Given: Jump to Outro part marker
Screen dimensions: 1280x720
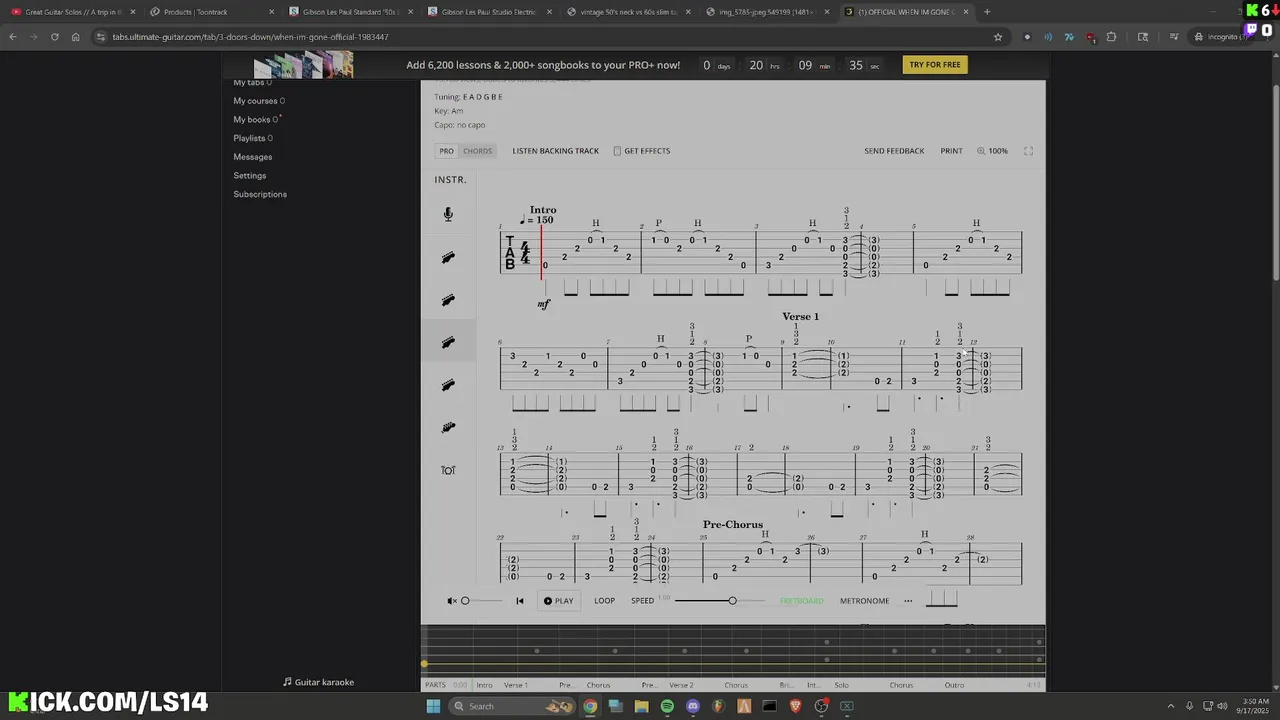Looking at the screenshot, I should click(x=955, y=685).
